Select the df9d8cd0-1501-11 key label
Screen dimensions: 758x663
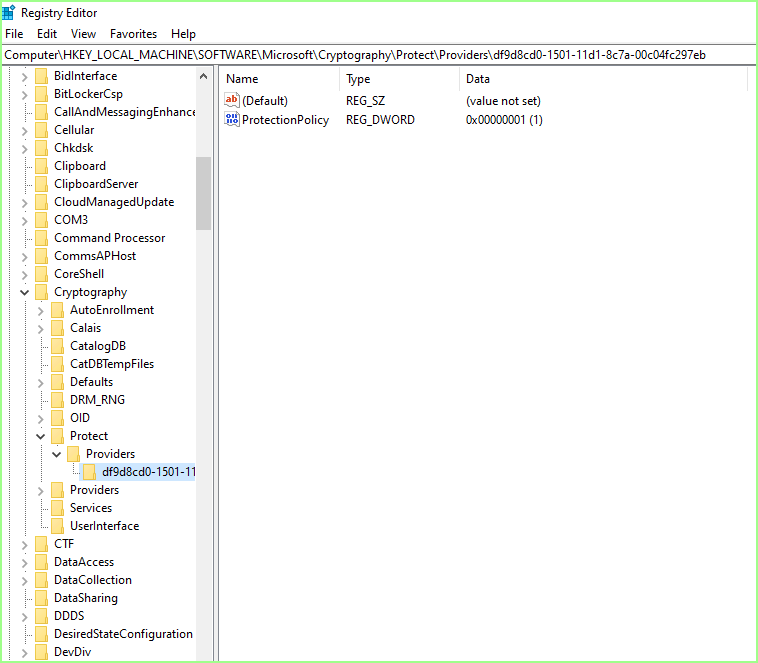pyautogui.click(x=148, y=472)
